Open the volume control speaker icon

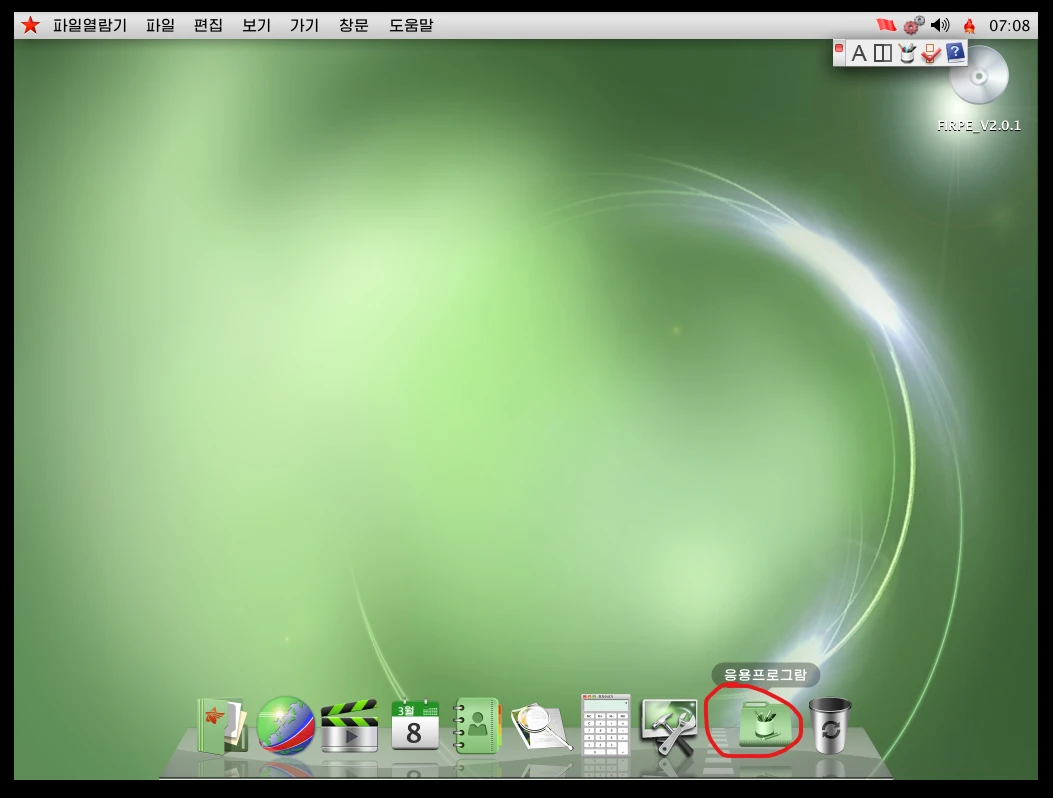point(940,25)
